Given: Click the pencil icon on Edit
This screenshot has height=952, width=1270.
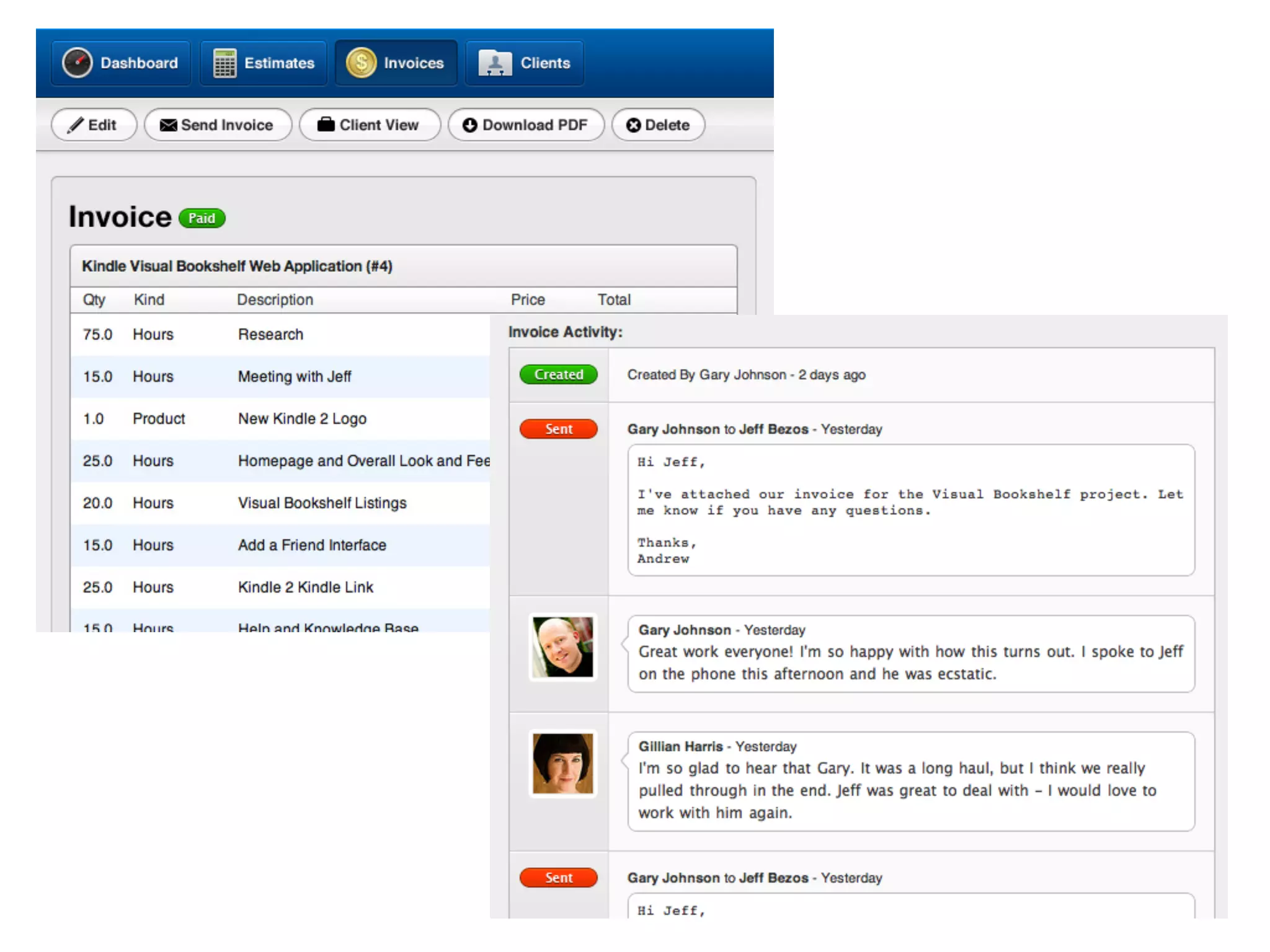Looking at the screenshot, I should coord(76,125).
